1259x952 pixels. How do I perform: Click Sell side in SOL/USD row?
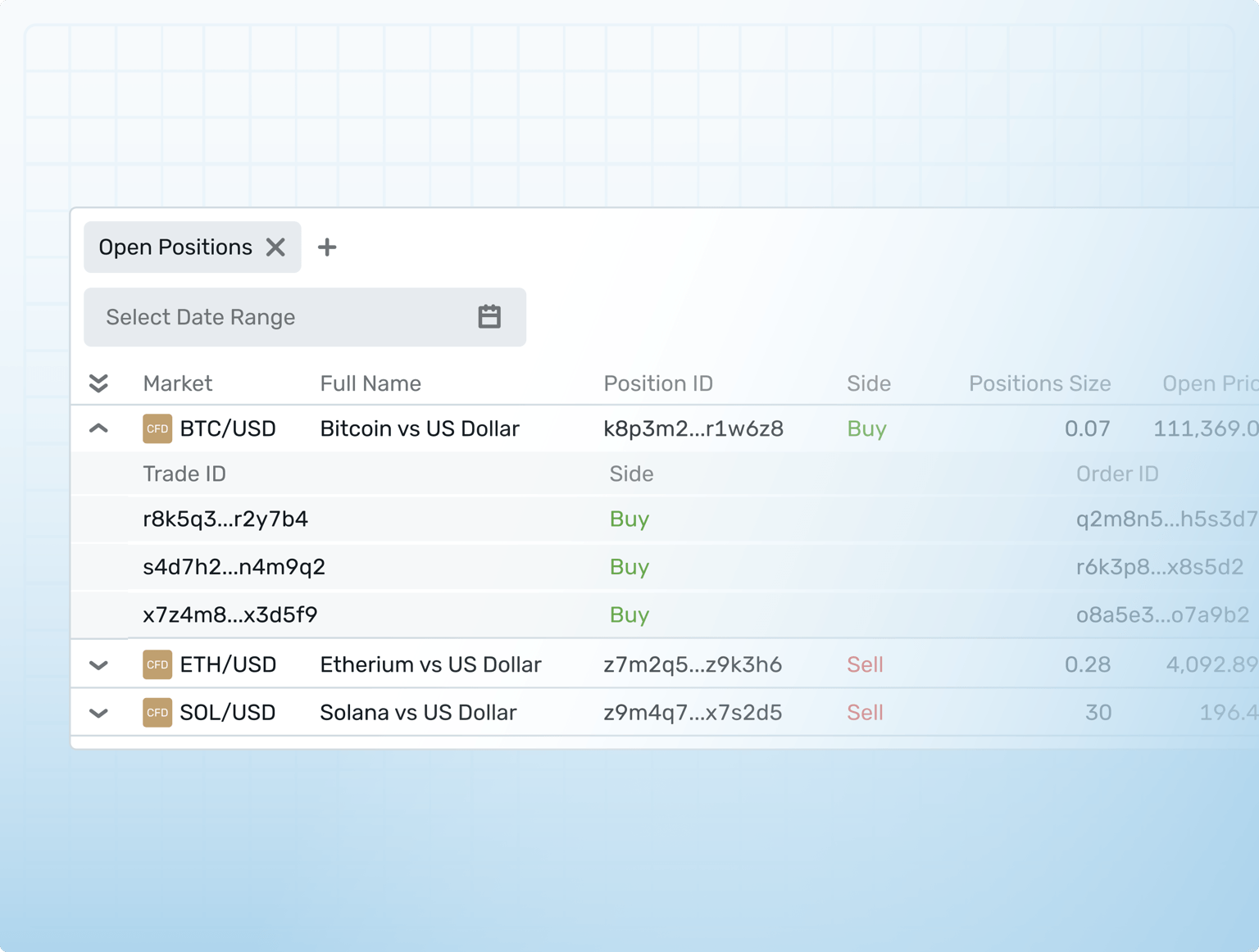click(x=865, y=713)
